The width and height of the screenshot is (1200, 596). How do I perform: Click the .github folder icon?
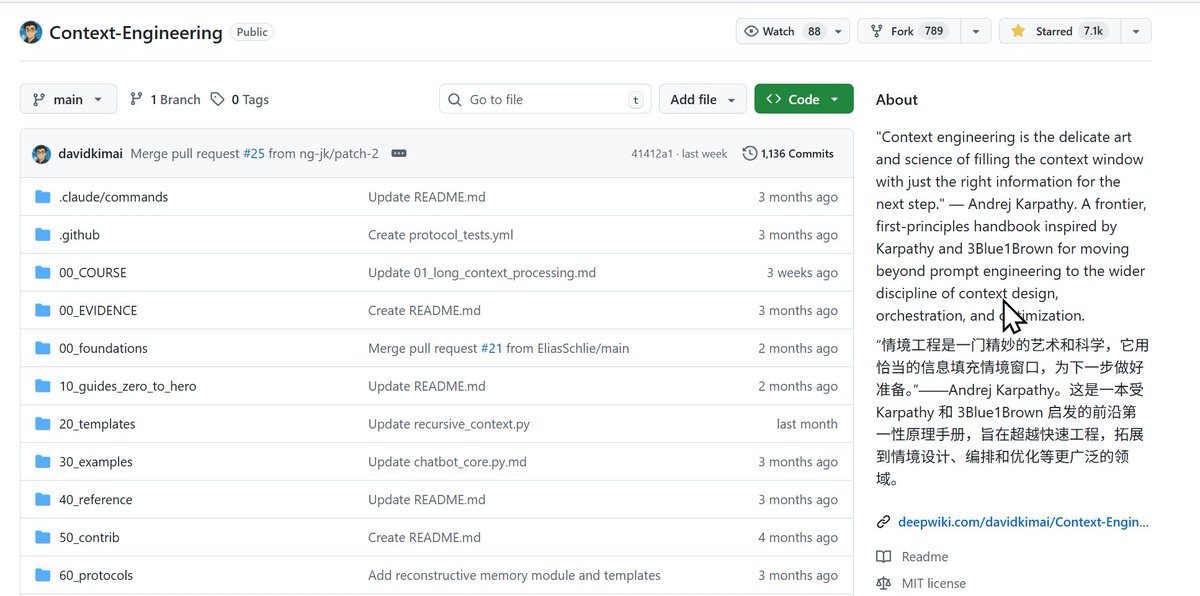pos(43,235)
